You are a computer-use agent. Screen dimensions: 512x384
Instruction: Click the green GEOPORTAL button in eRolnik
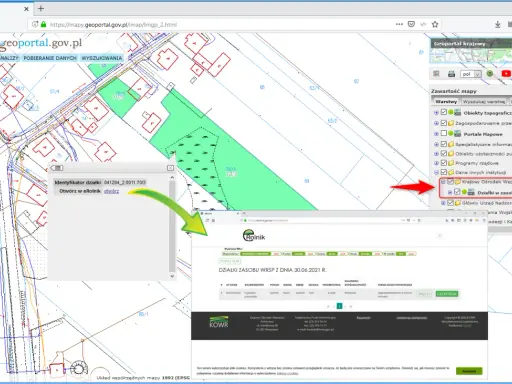tap(447, 294)
